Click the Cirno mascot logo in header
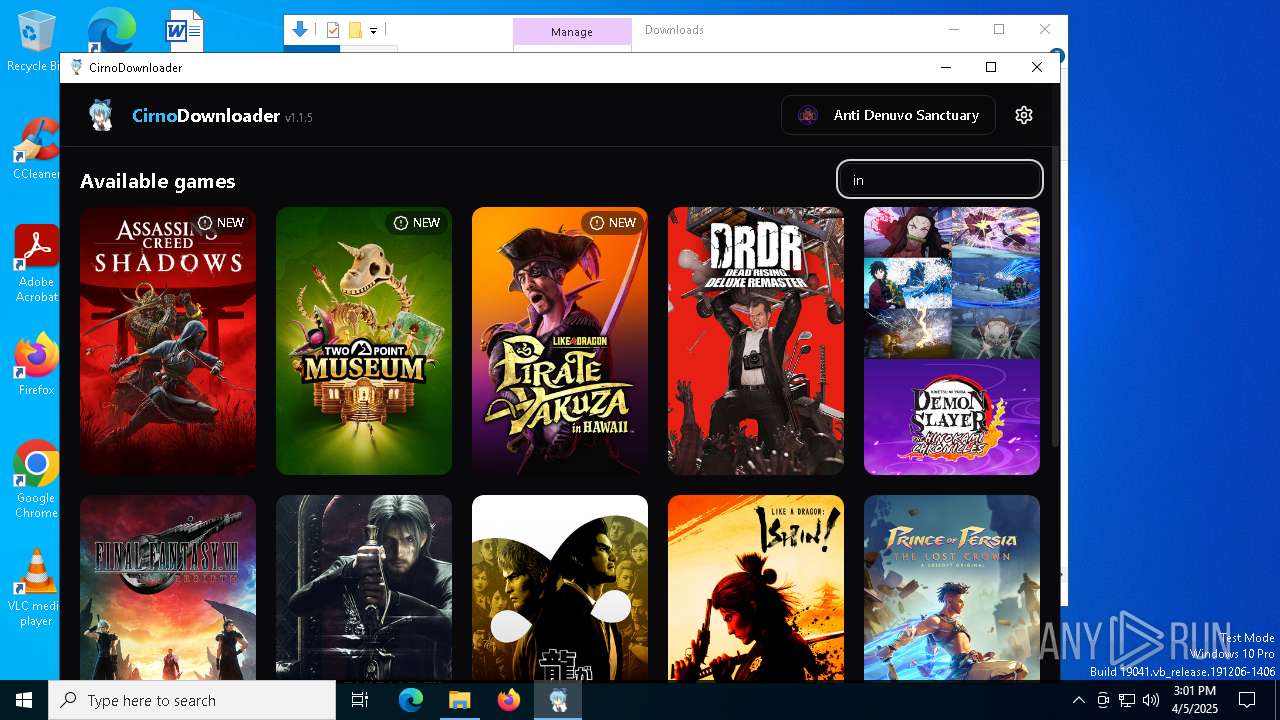 (100, 115)
